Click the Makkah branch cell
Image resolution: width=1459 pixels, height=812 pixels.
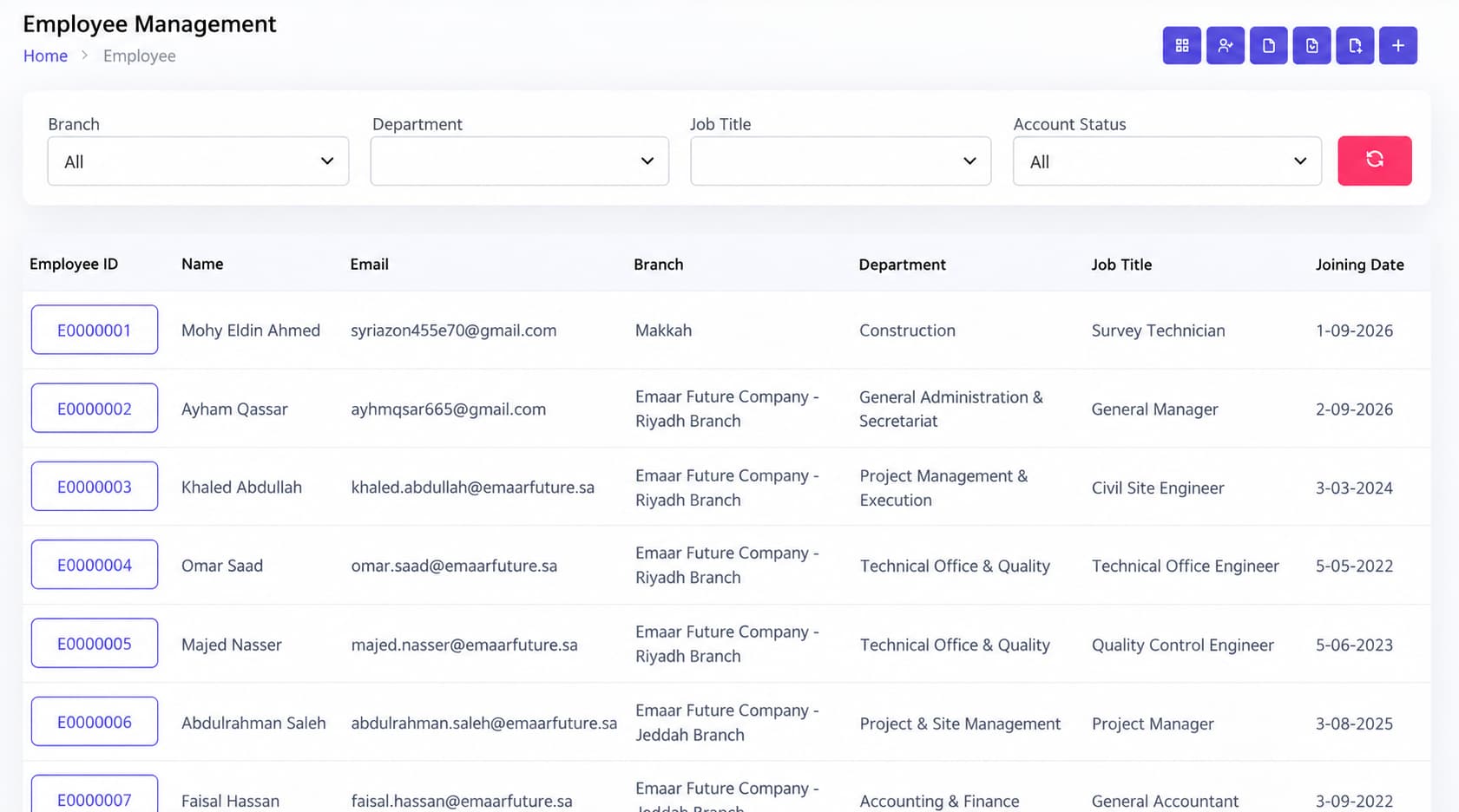pyautogui.click(x=663, y=331)
